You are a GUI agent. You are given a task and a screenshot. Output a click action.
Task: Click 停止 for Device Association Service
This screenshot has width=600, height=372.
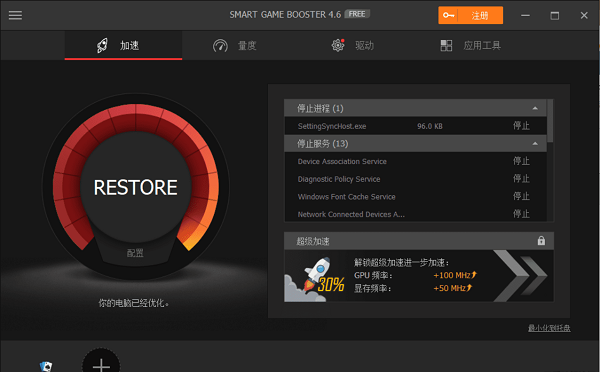[521, 161]
